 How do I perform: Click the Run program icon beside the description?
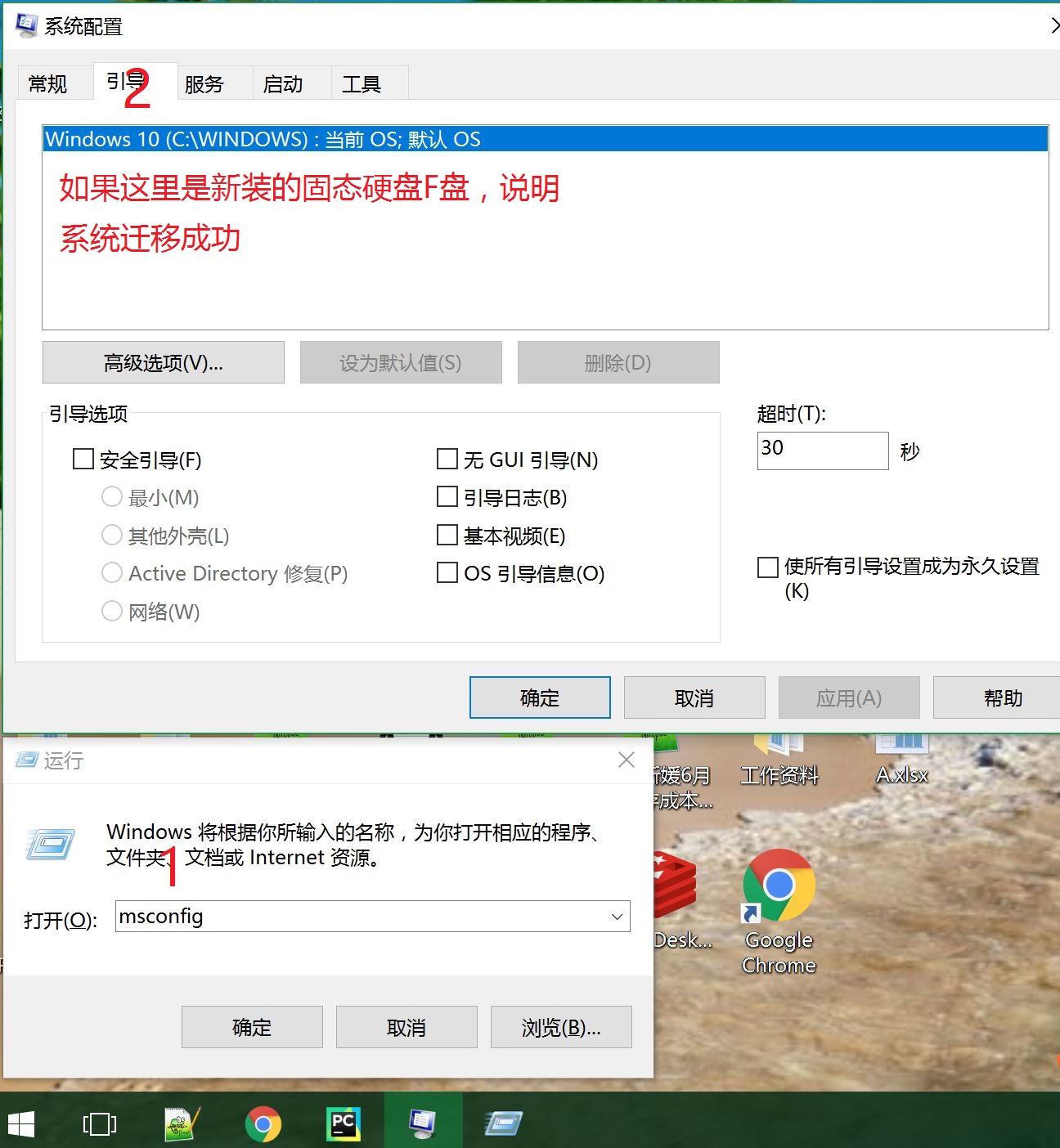point(50,845)
